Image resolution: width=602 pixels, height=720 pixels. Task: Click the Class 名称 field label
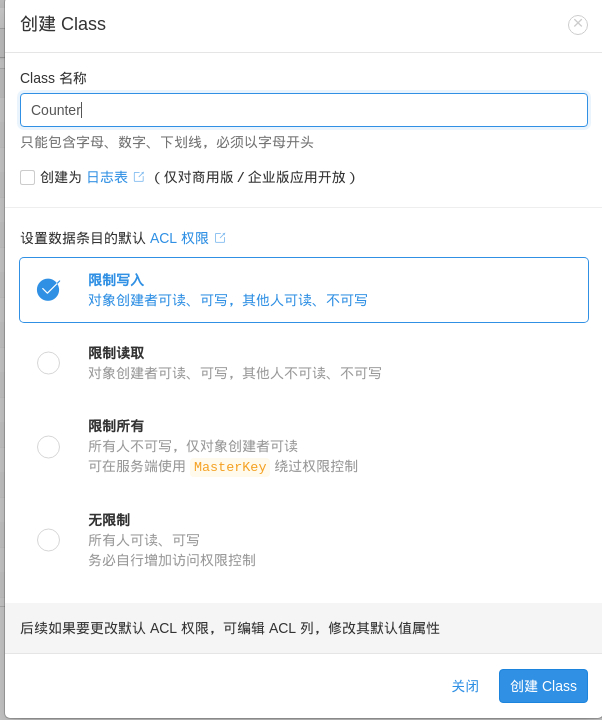coord(67,78)
